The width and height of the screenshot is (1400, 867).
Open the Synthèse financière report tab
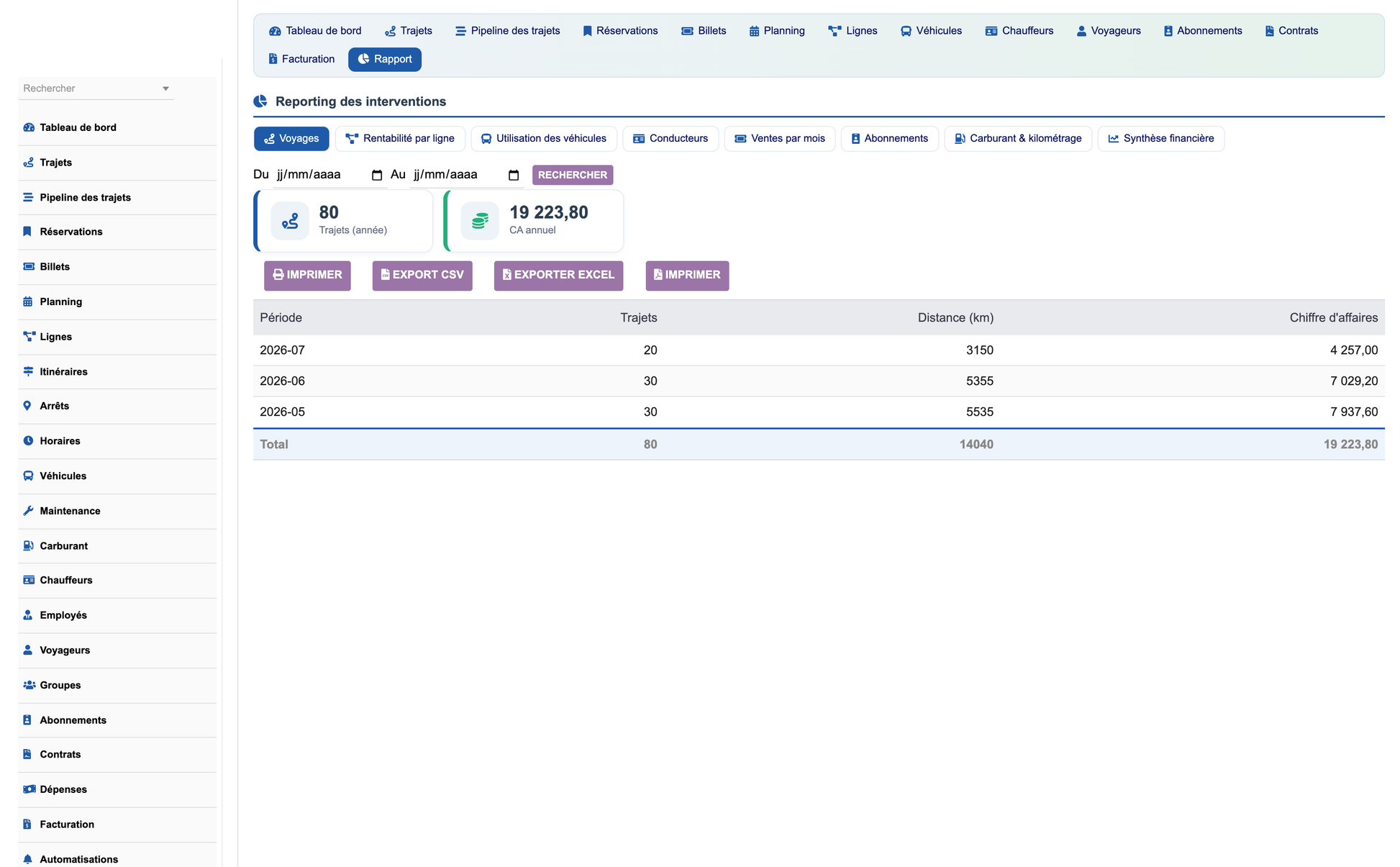tap(1161, 139)
